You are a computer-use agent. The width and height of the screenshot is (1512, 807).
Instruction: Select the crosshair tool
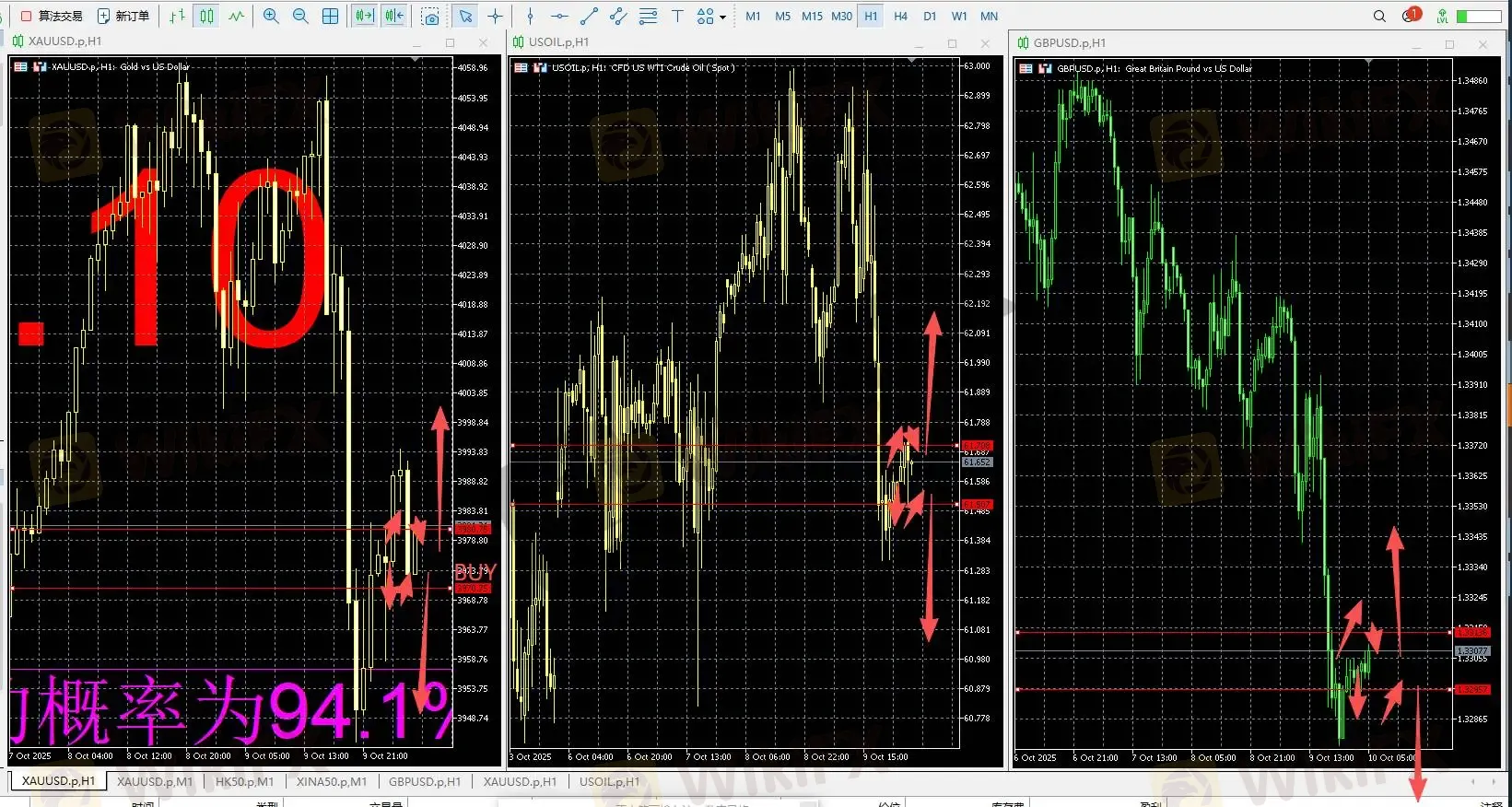496,16
